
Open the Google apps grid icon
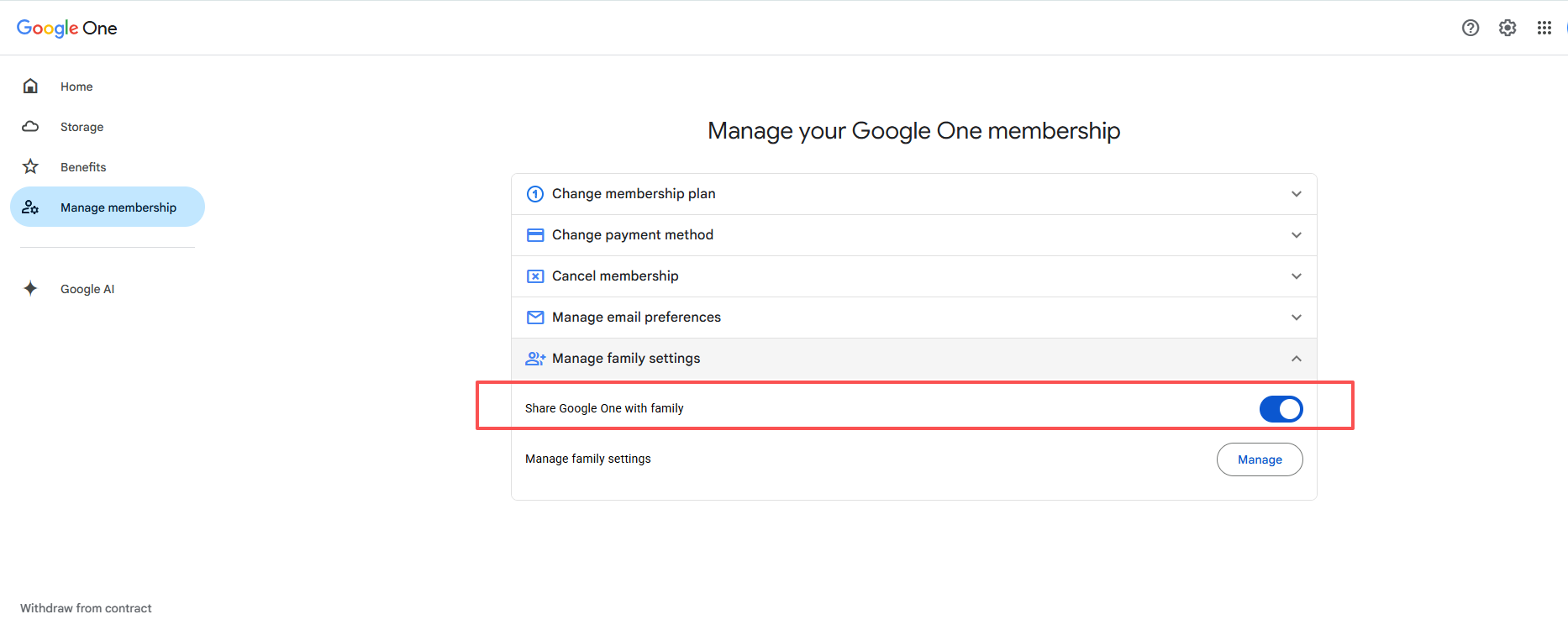(x=1544, y=28)
